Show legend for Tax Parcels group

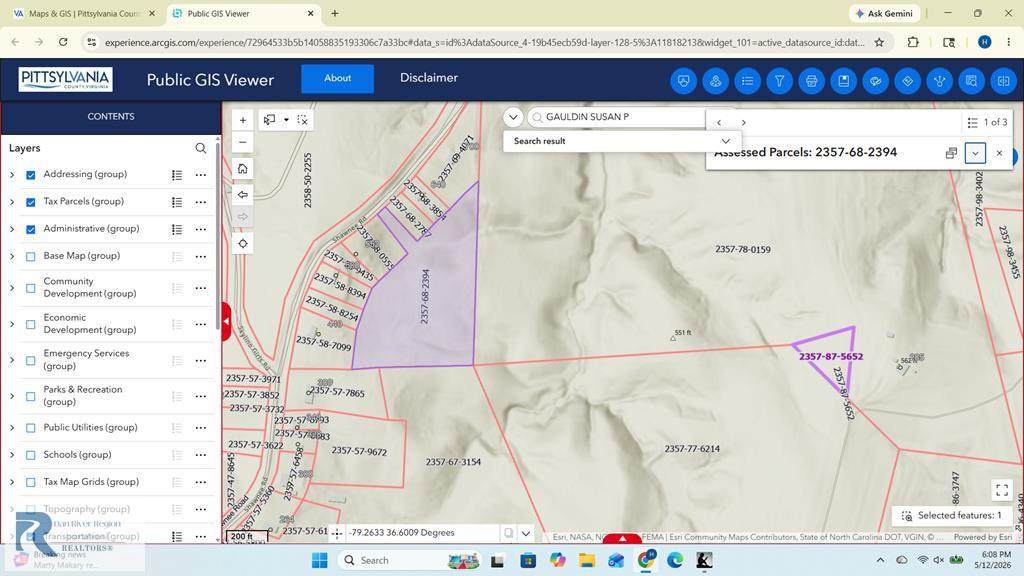point(177,202)
